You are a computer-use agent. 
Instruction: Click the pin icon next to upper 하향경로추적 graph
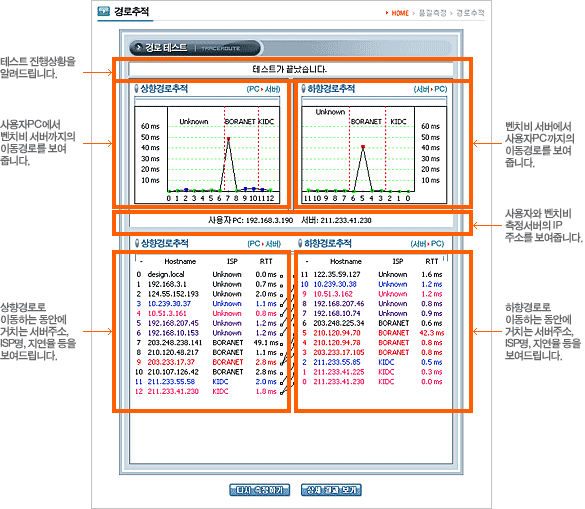point(304,89)
